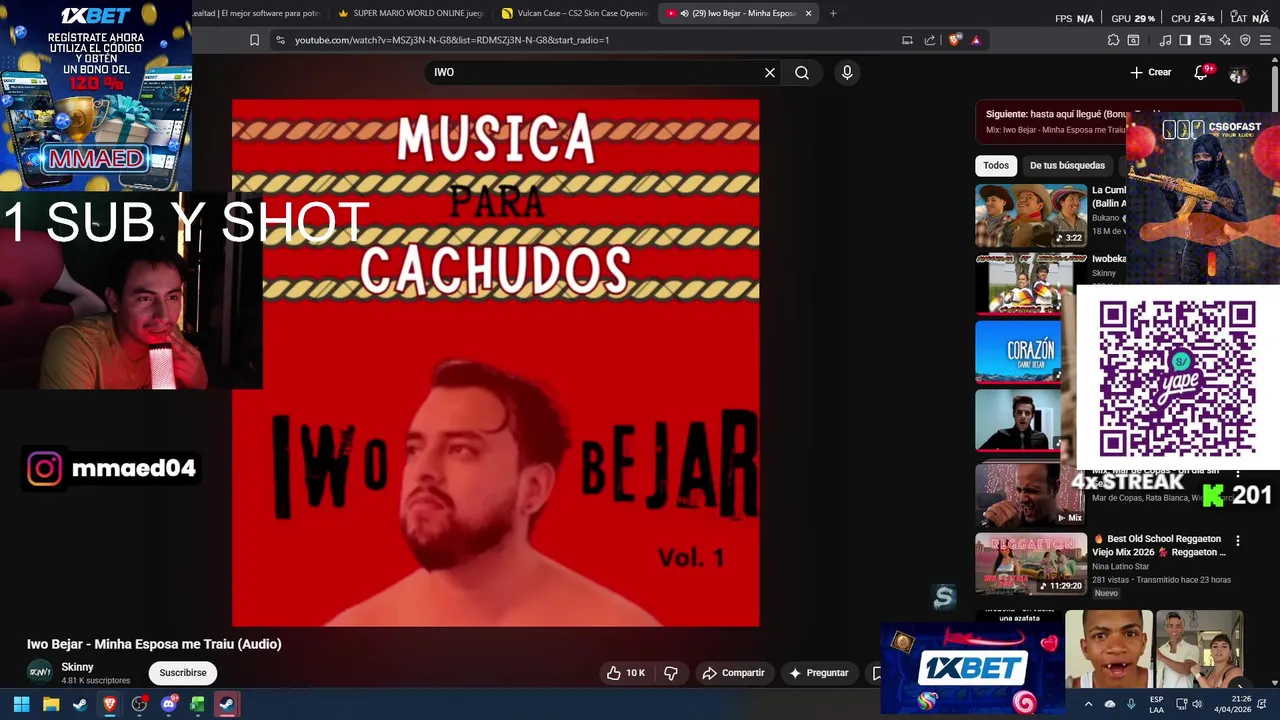1280x720 pixels.
Task: Open the media playlist music note icon
Action: tap(1165, 40)
